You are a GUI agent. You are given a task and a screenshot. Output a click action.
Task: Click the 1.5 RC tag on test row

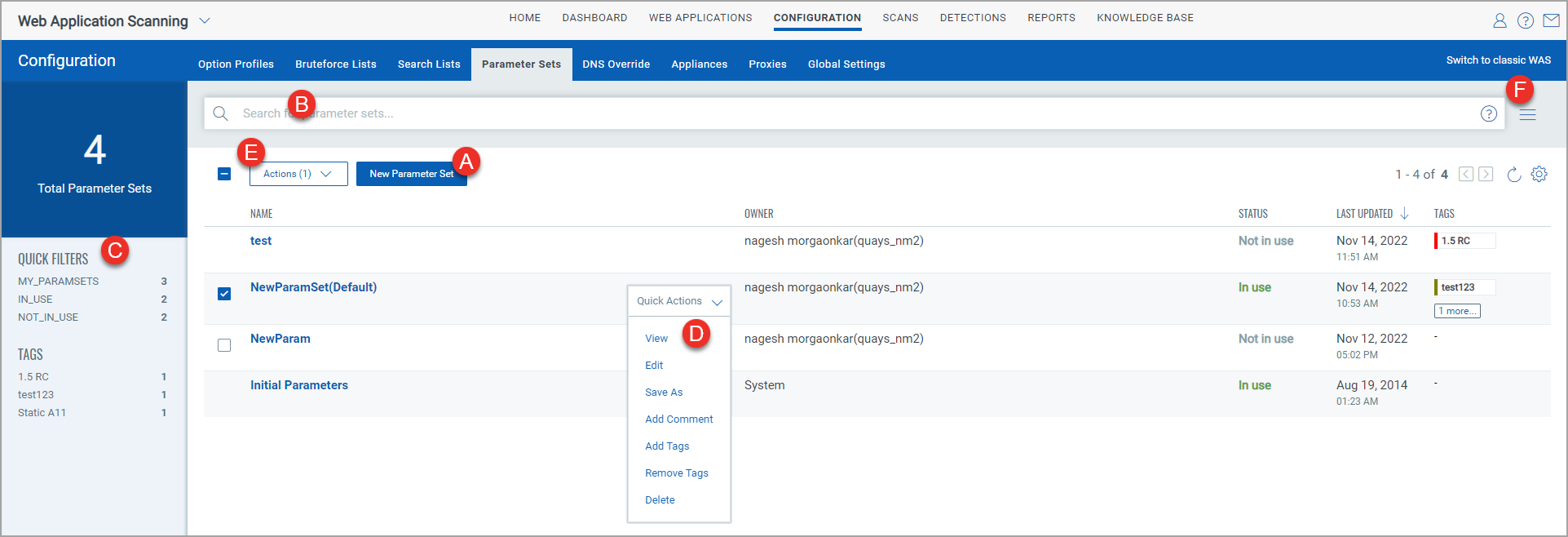[1464, 241]
